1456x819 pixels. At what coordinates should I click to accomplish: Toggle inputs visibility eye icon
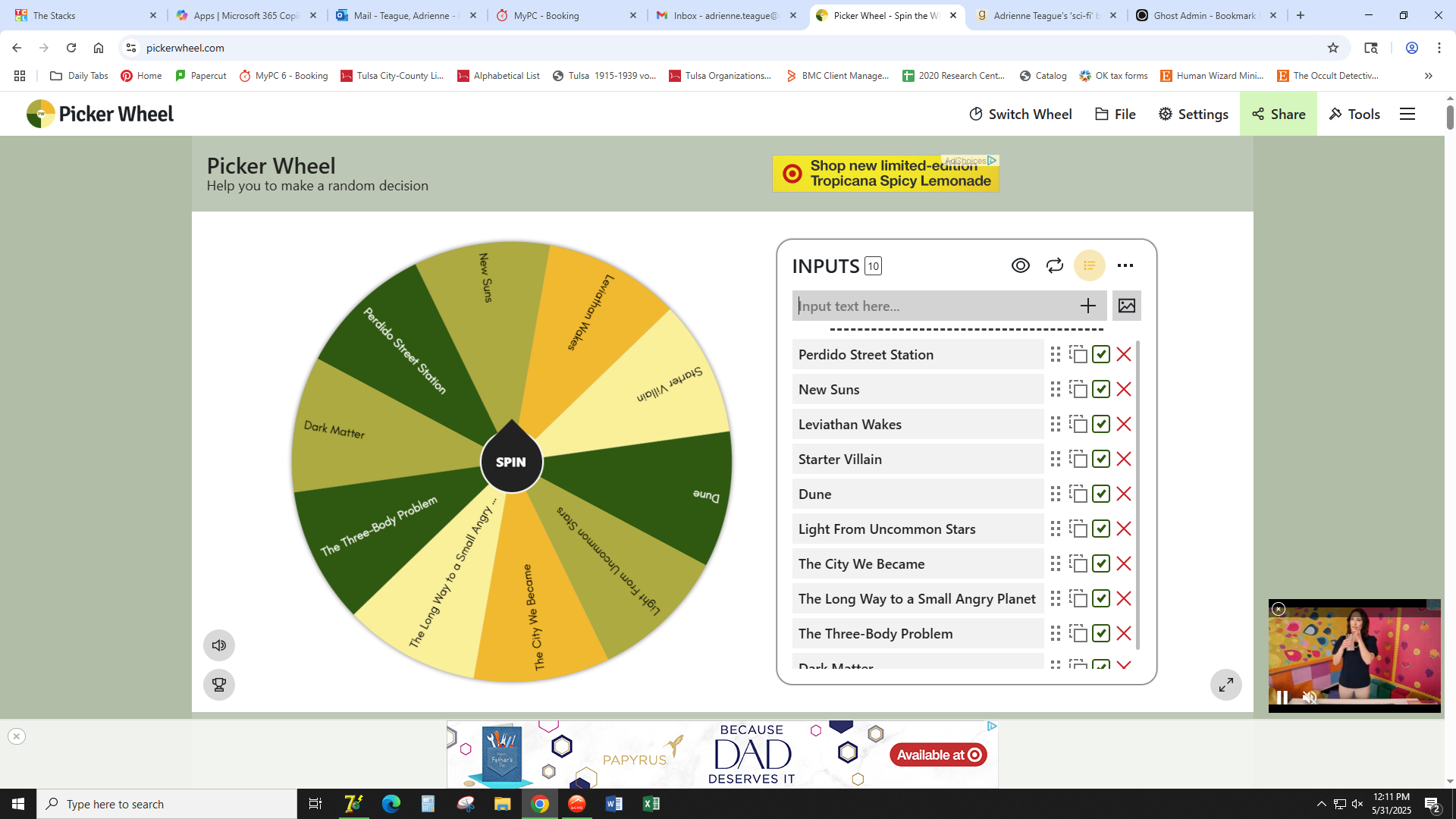[1020, 265]
